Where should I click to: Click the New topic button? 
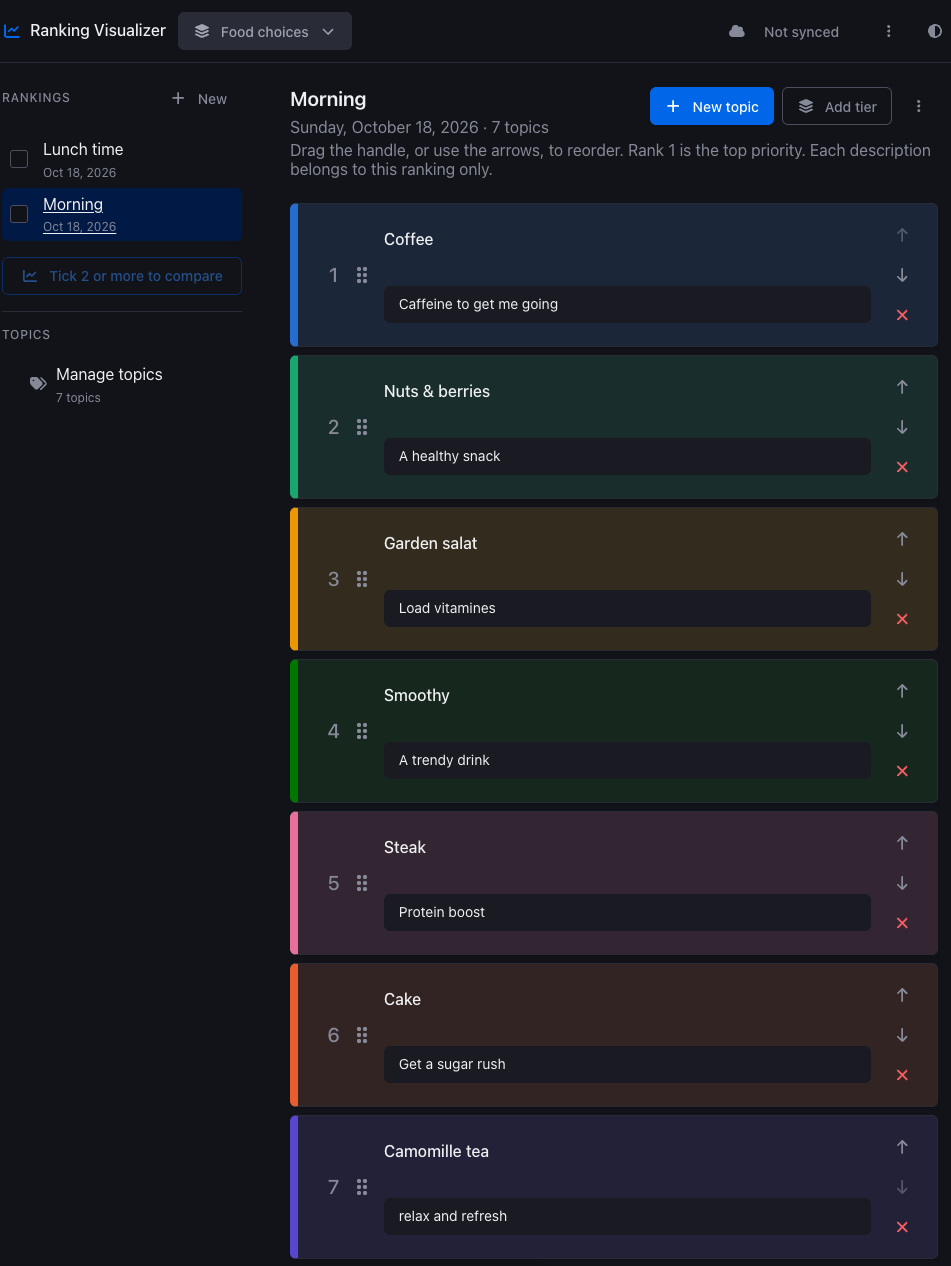pyautogui.click(x=712, y=106)
